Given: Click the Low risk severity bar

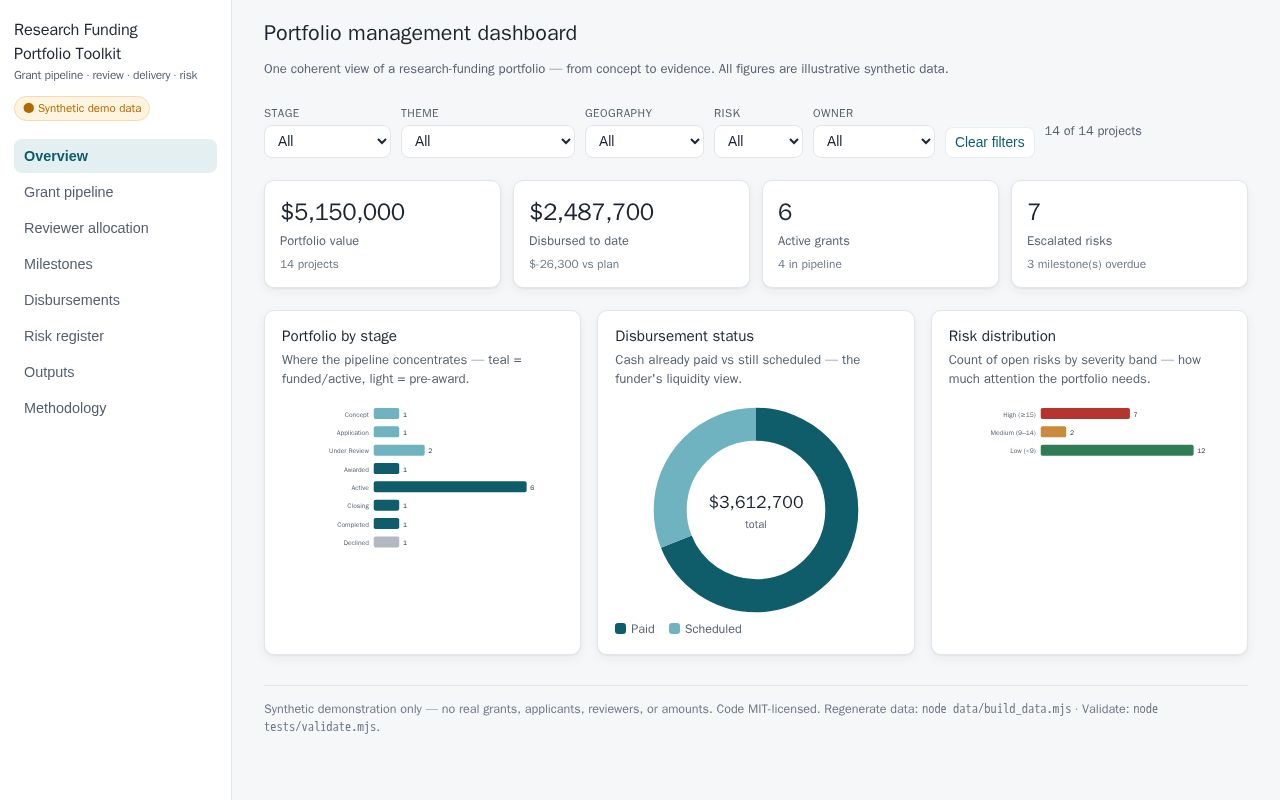Looking at the screenshot, I should point(1117,450).
